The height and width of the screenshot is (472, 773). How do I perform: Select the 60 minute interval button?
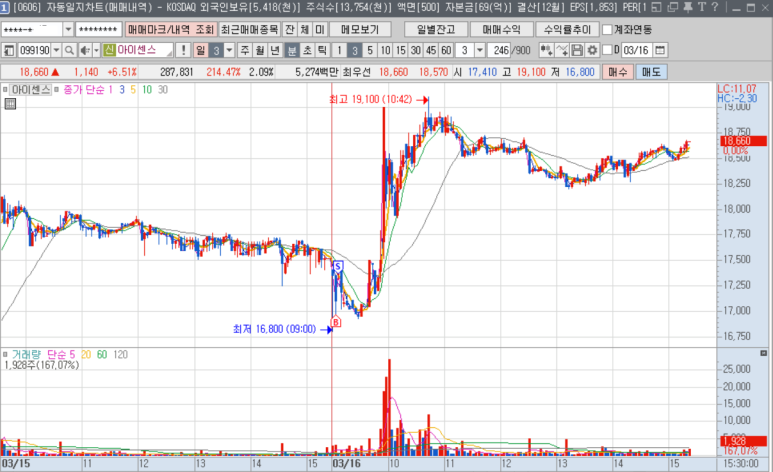[446, 50]
